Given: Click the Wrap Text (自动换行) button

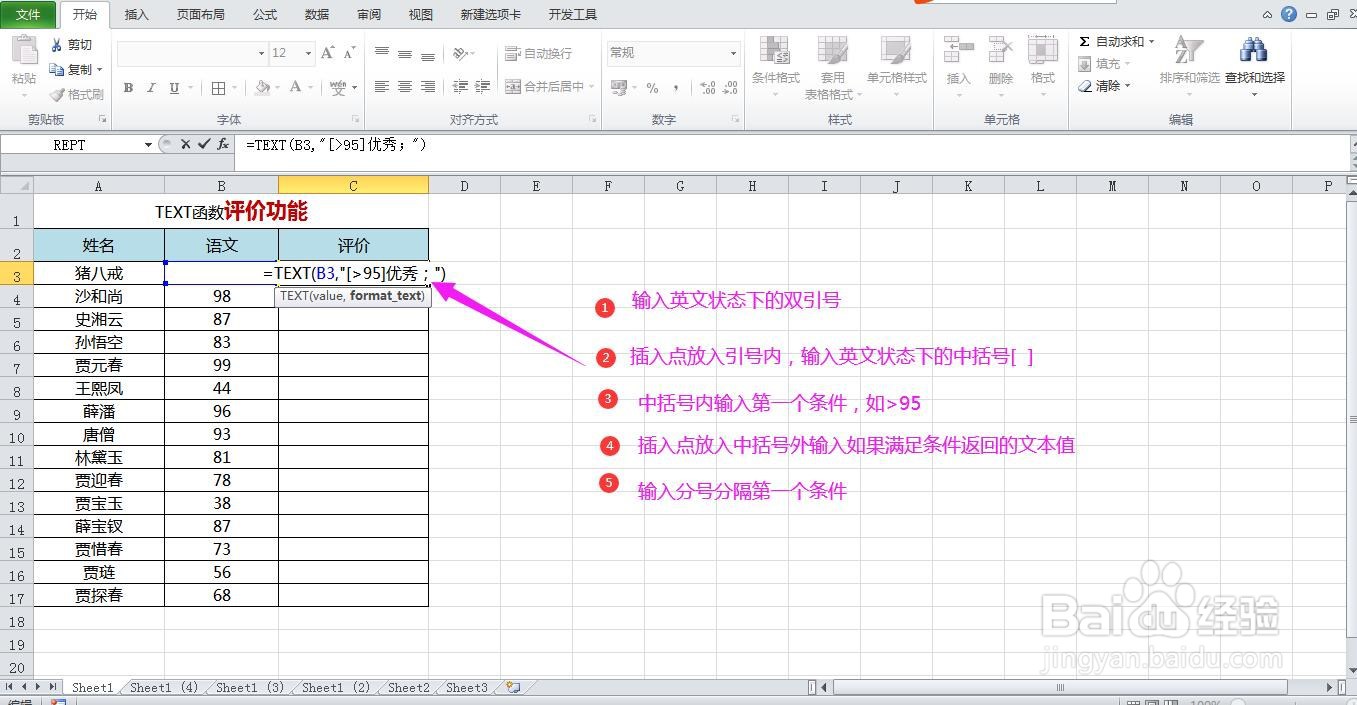Looking at the screenshot, I should 539,53.
